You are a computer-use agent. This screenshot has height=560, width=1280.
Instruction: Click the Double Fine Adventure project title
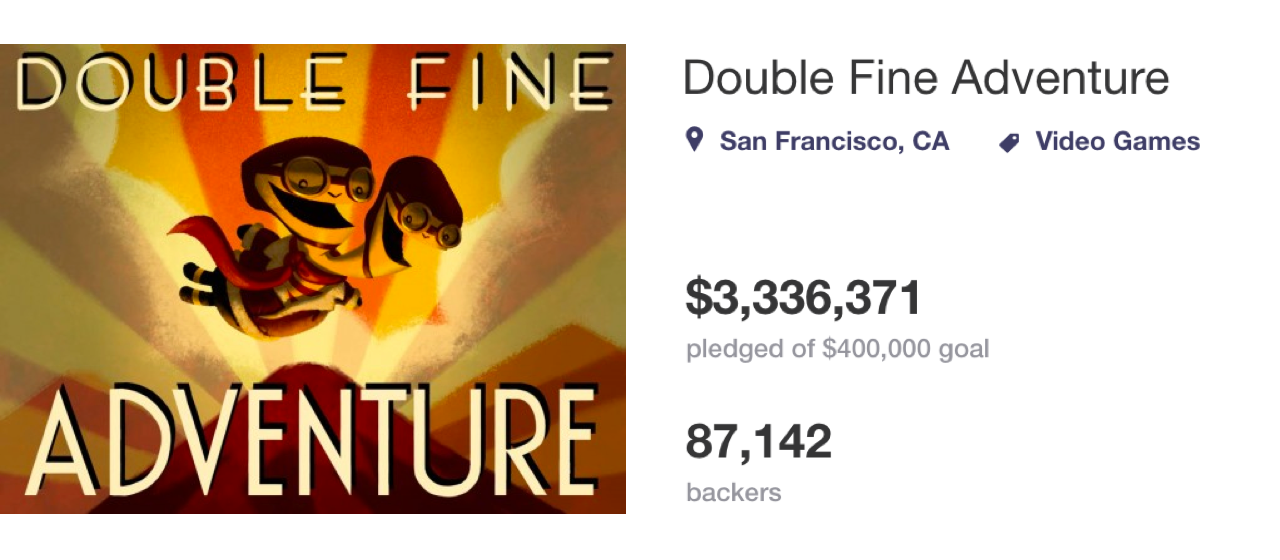click(925, 78)
